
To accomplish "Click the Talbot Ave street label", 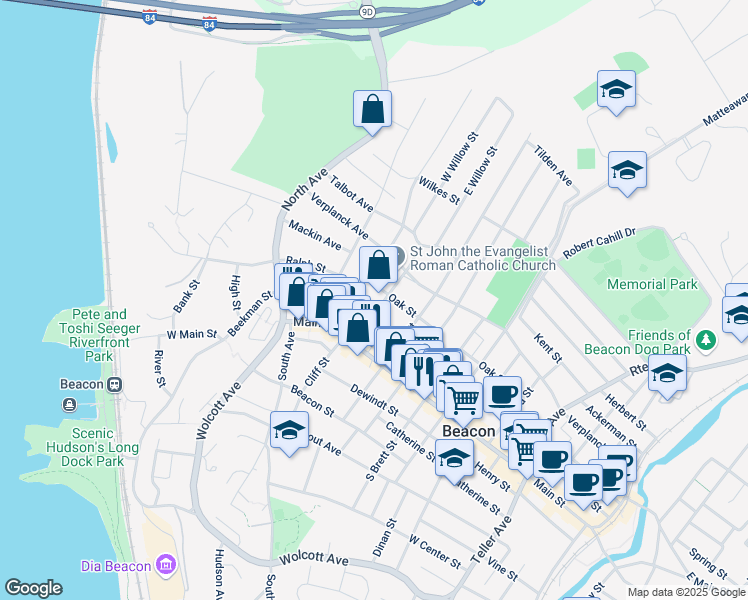I will [352, 194].
